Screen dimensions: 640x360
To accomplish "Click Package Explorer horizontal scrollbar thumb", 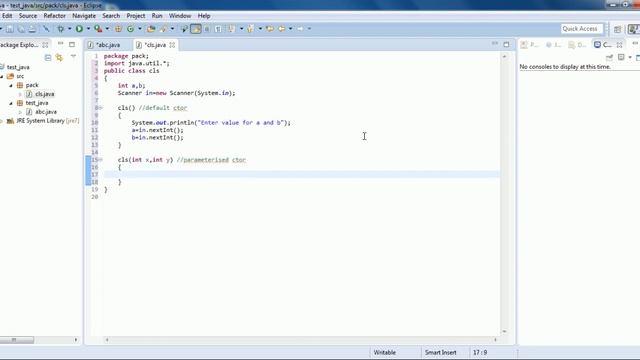I will pos(16,340).
